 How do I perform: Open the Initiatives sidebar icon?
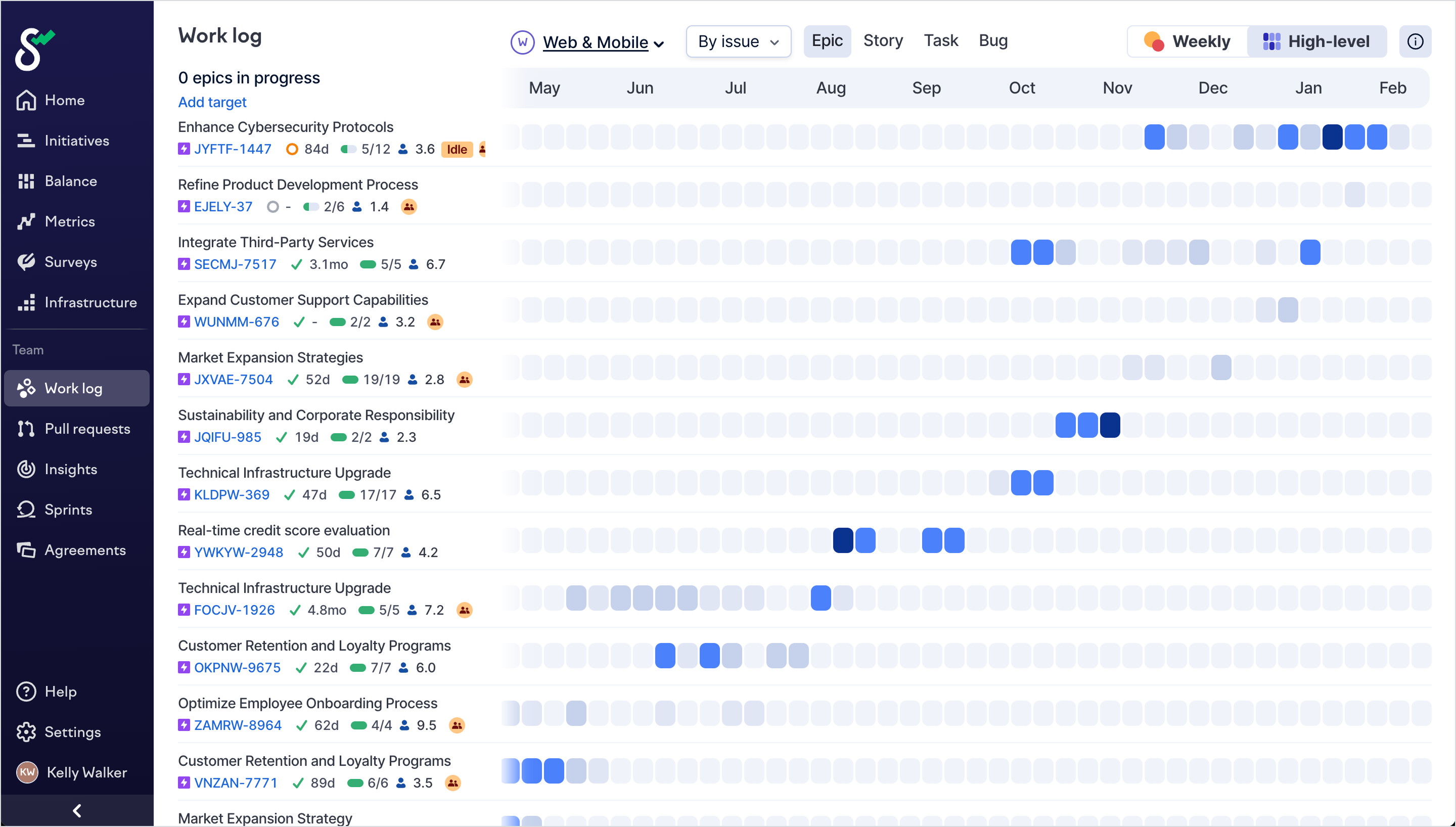click(x=26, y=141)
